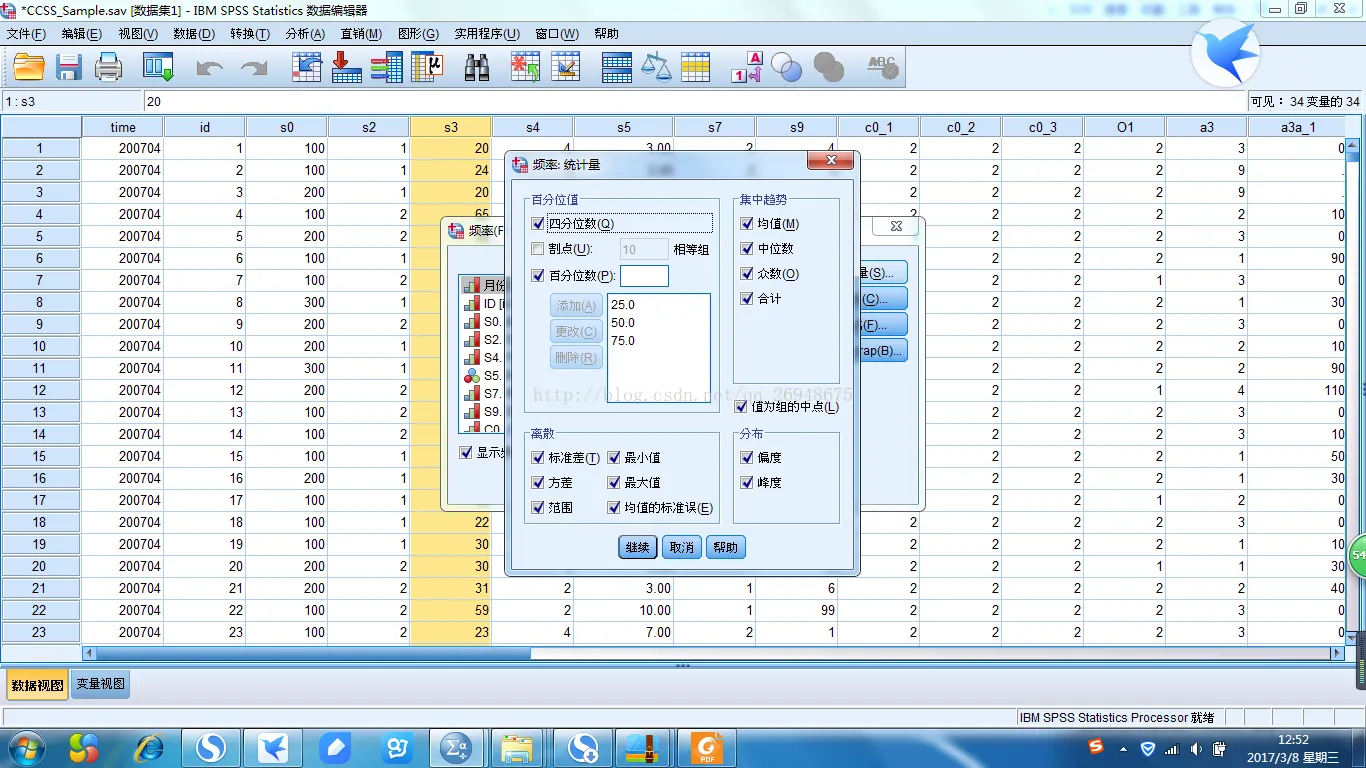
Task: Open the orange PDF reader taskbar icon
Action: point(706,747)
